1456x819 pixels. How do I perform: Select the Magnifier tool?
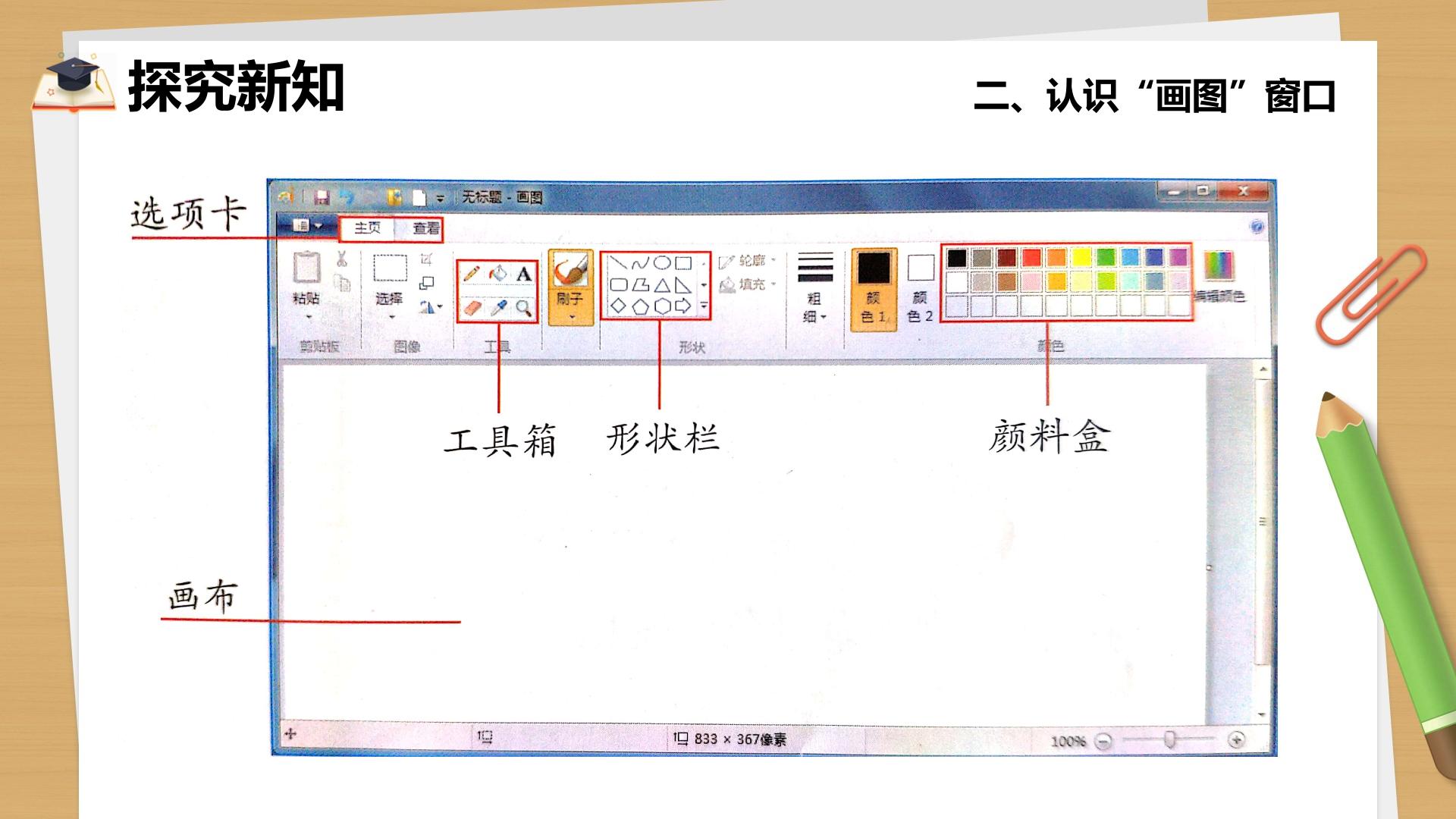523,307
